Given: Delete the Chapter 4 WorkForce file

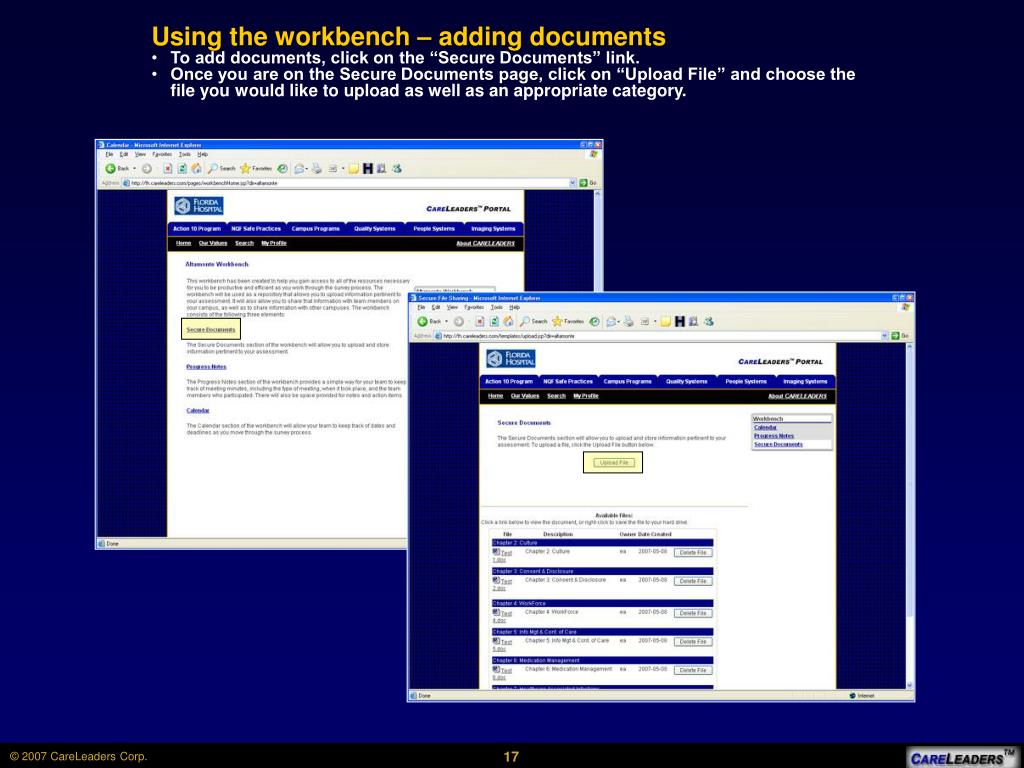Looking at the screenshot, I should (693, 613).
